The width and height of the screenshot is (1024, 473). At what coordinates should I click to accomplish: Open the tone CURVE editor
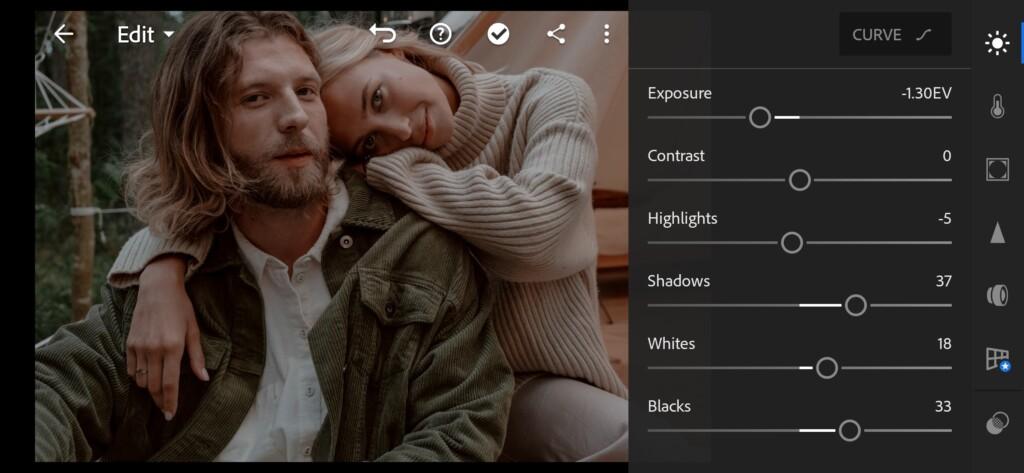pyautogui.click(x=895, y=35)
